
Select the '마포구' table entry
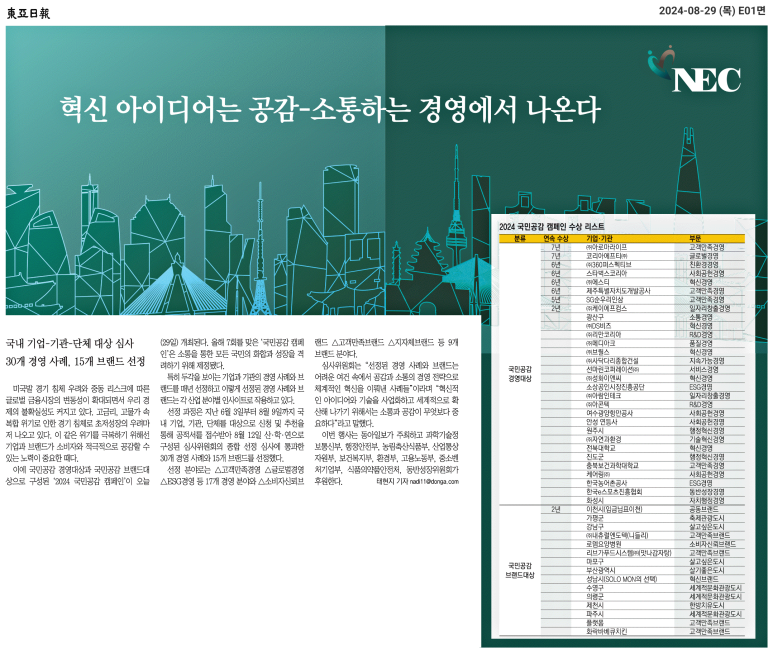tap(595, 562)
